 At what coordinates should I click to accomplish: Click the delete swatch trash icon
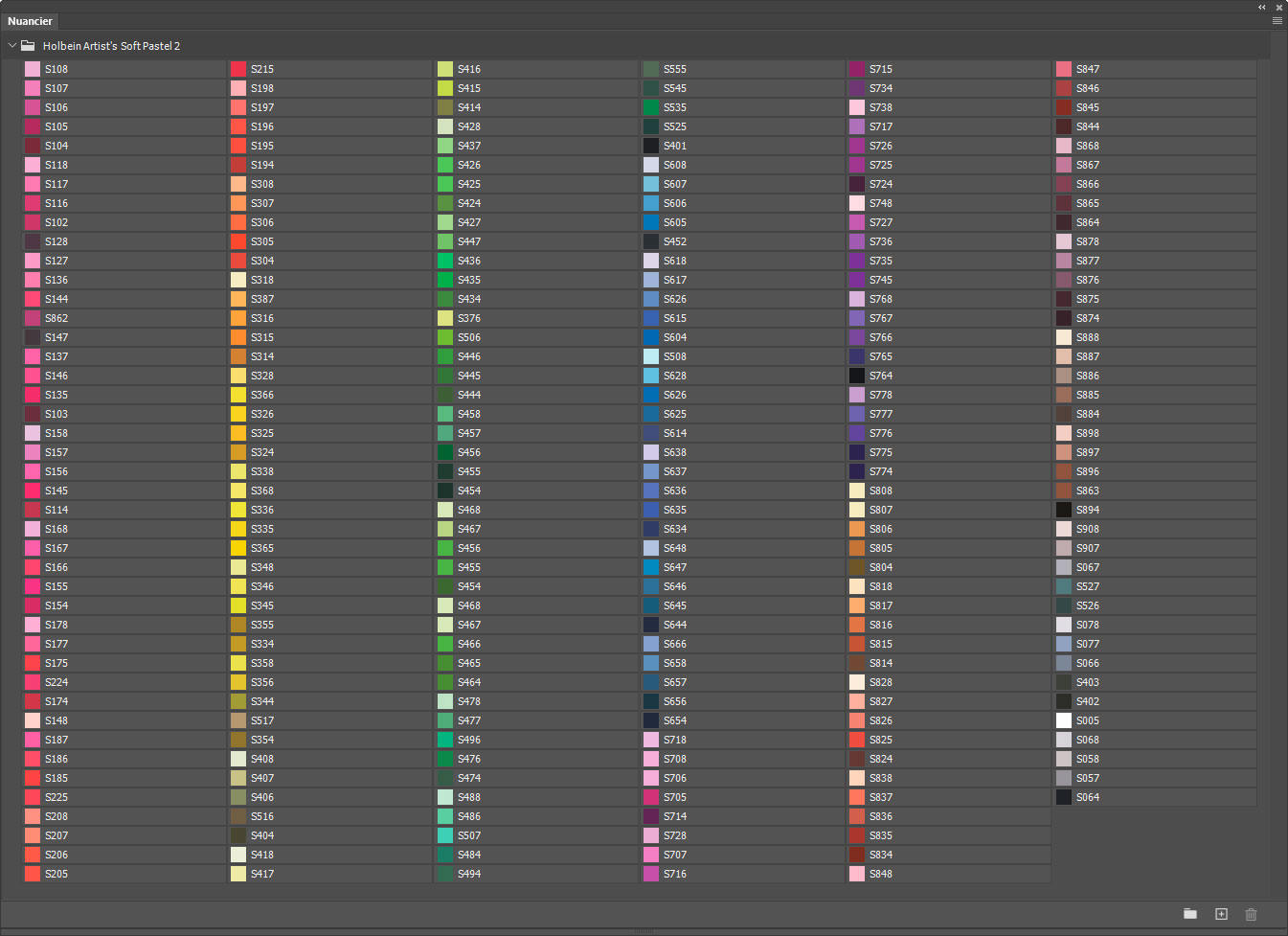pyautogui.click(x=1251, y=914)
